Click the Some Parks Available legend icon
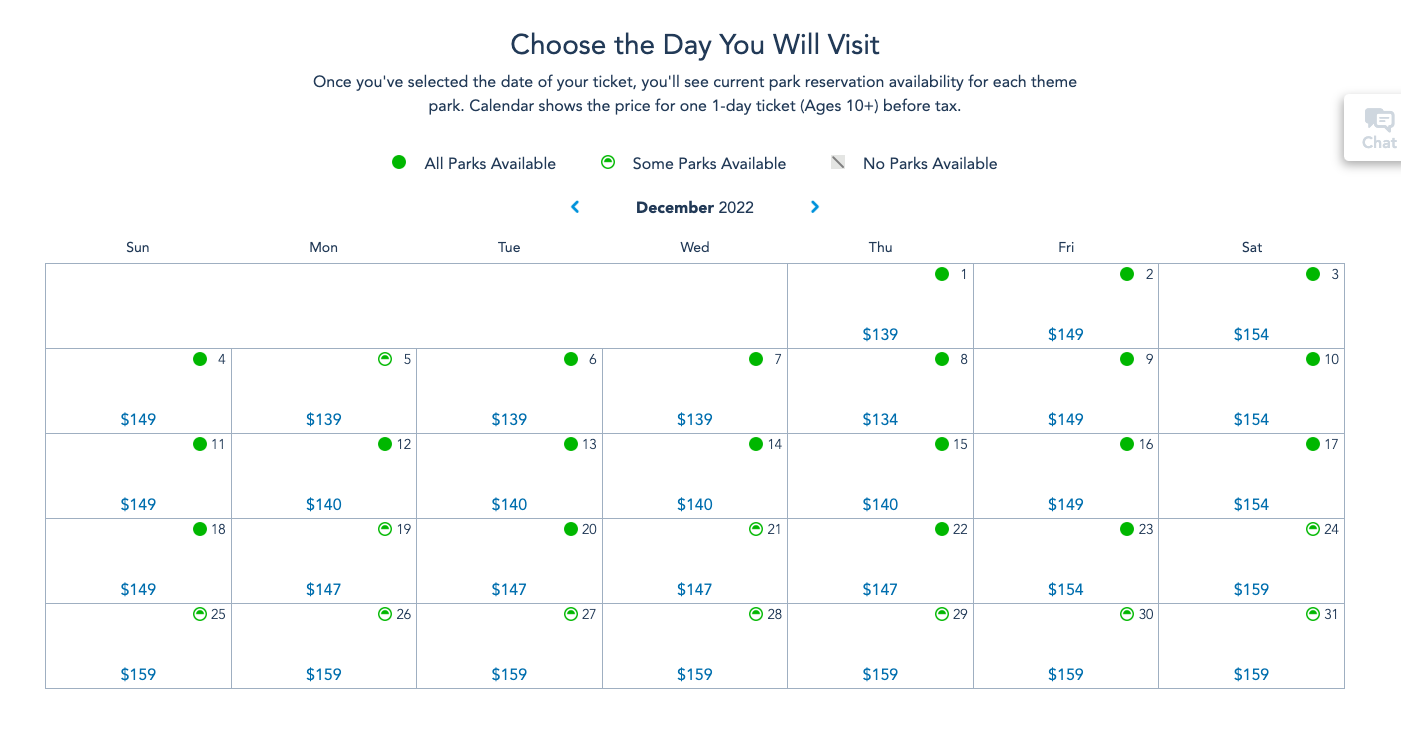Viewport: 1401px width, 733px height. point(607,163)
